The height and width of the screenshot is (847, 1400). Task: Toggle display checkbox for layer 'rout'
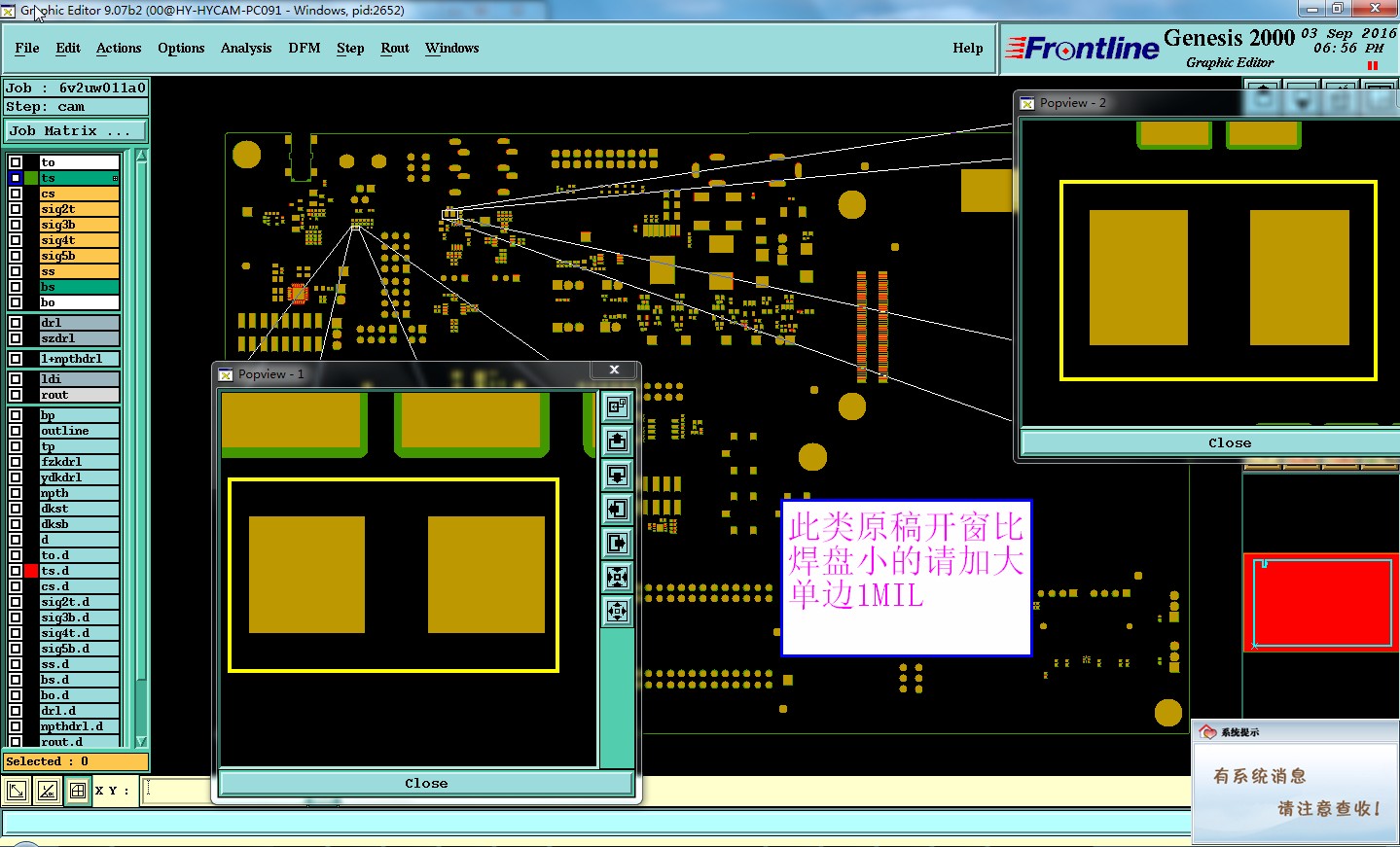point(16,395)
